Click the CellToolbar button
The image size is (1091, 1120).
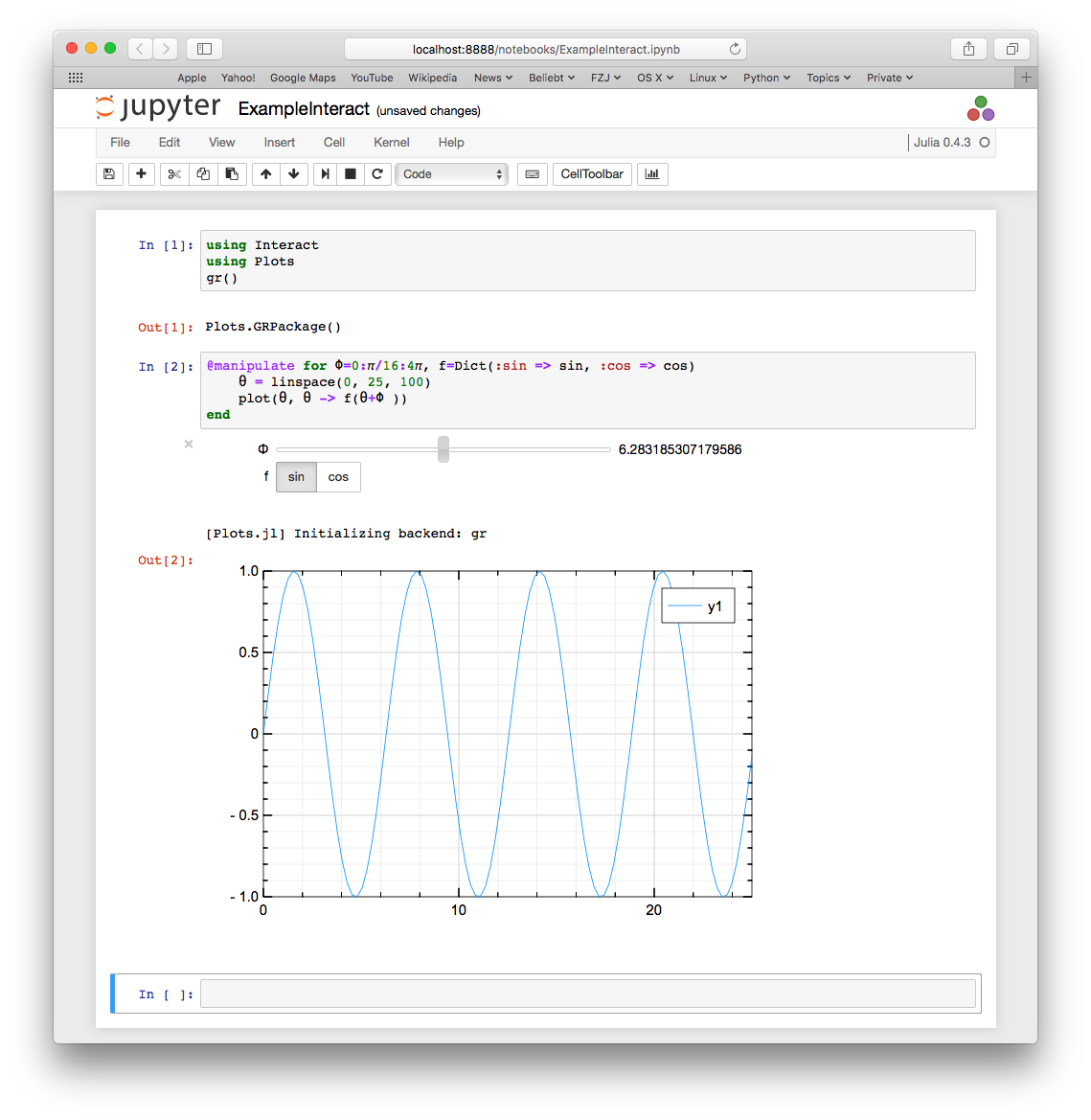tap(592, 174)
